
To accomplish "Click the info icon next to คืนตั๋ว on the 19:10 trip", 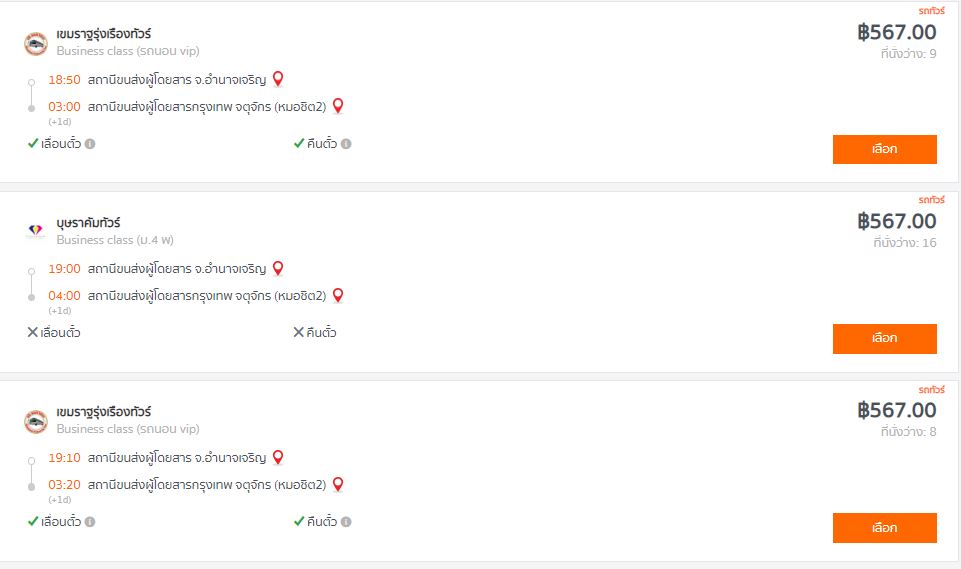I will pyautogui.click(x=346, y=522).
